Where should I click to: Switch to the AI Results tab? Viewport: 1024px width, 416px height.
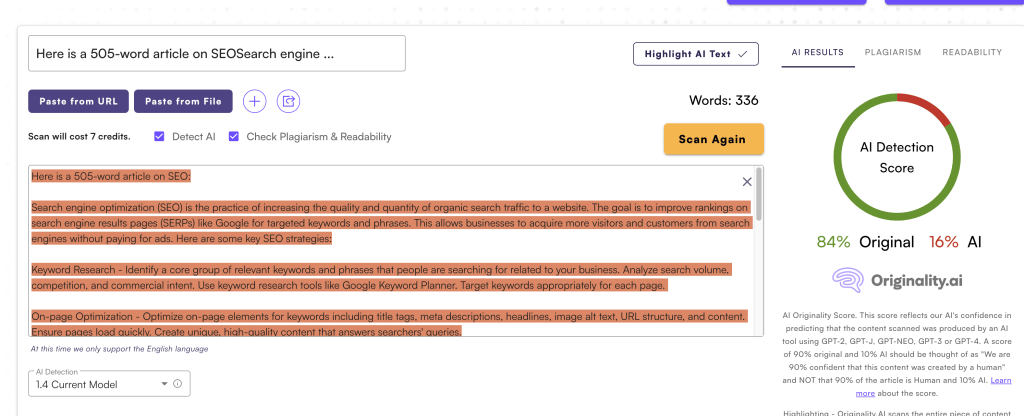[x=818, y=52]
